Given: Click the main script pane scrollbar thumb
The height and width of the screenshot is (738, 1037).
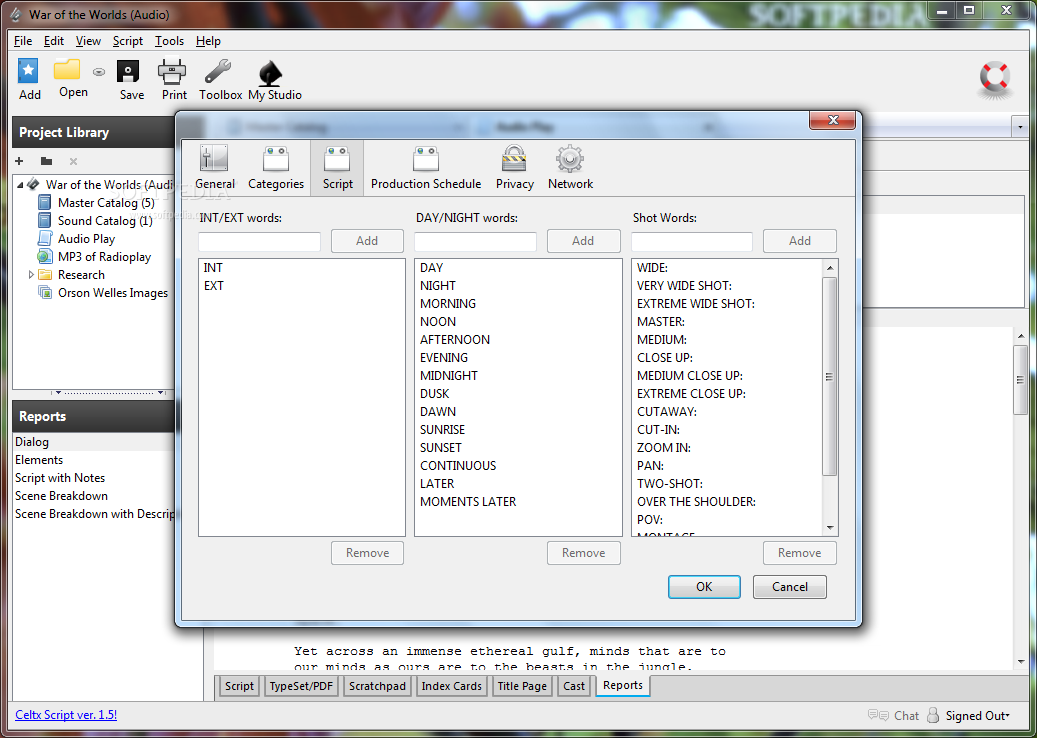Looking at the screenshot, I should click(x=1020, y=380).
